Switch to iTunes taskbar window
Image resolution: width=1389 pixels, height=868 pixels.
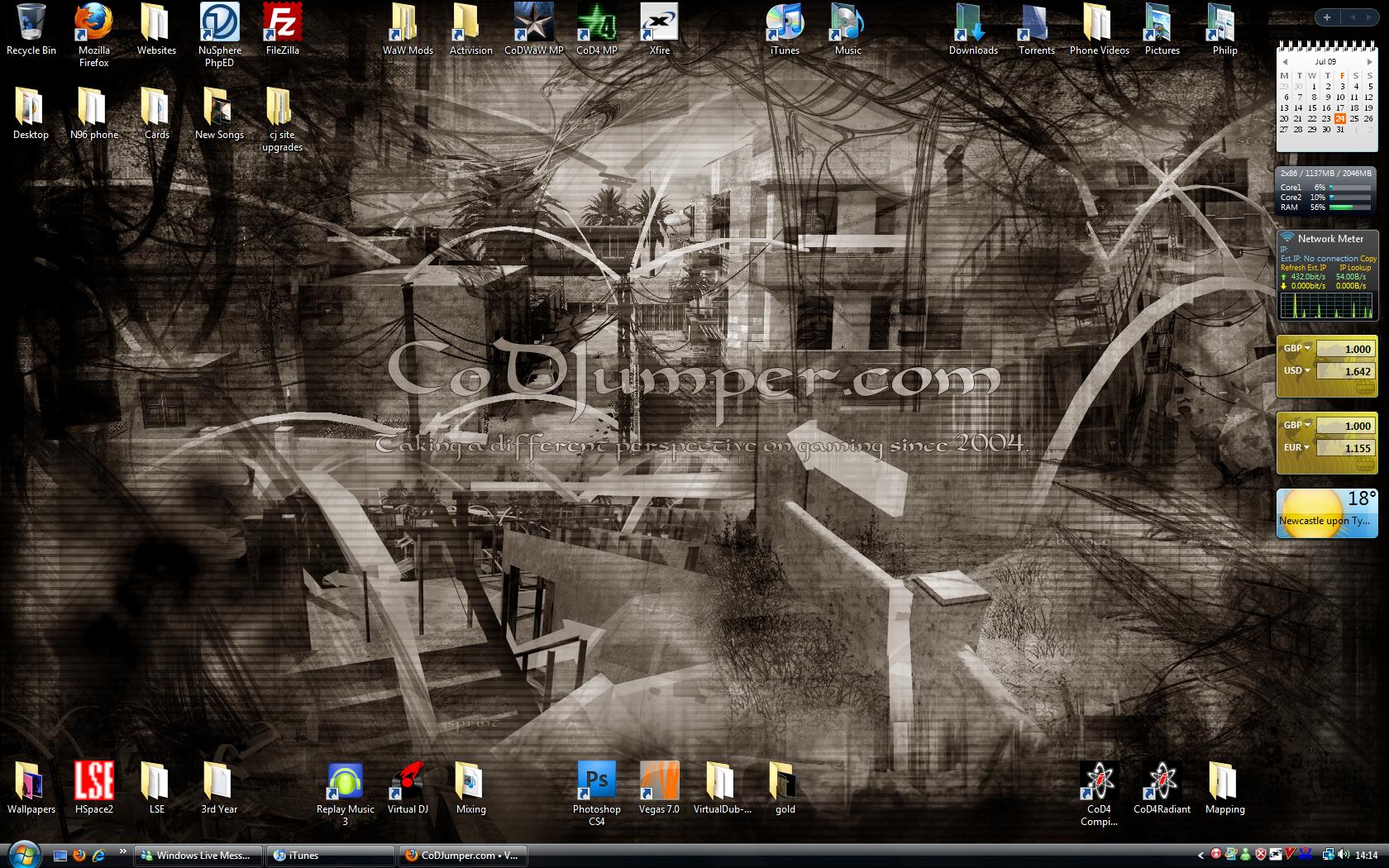(331, 856)
